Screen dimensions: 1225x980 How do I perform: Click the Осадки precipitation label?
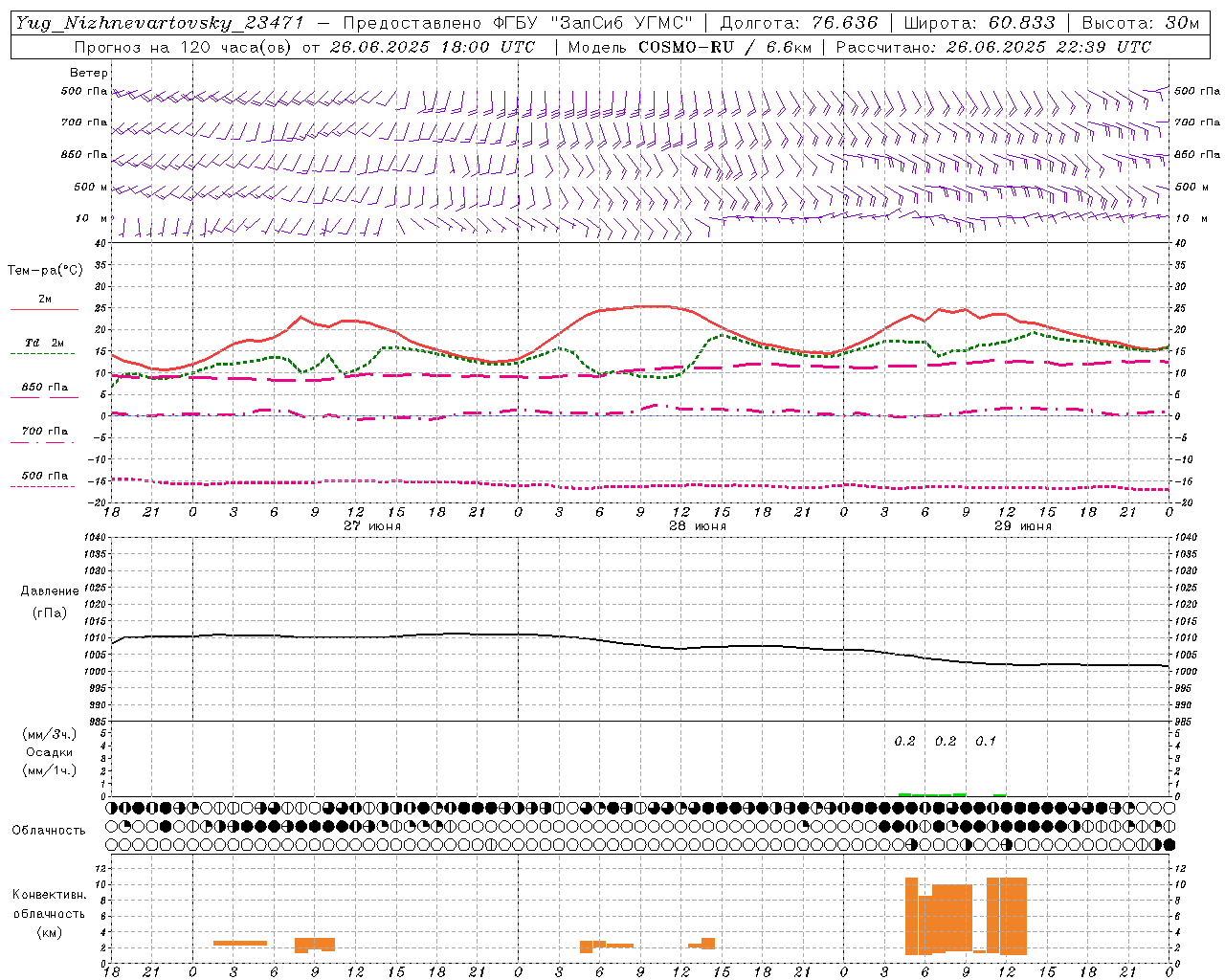pyautogui.click(x=50, y=752)
